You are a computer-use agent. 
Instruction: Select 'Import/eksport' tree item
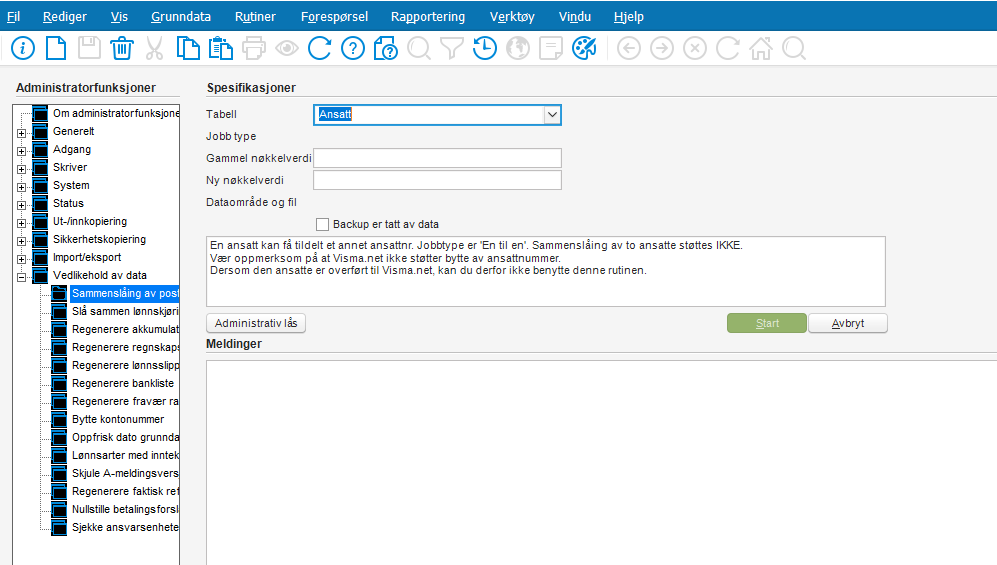tap(87, 257)
